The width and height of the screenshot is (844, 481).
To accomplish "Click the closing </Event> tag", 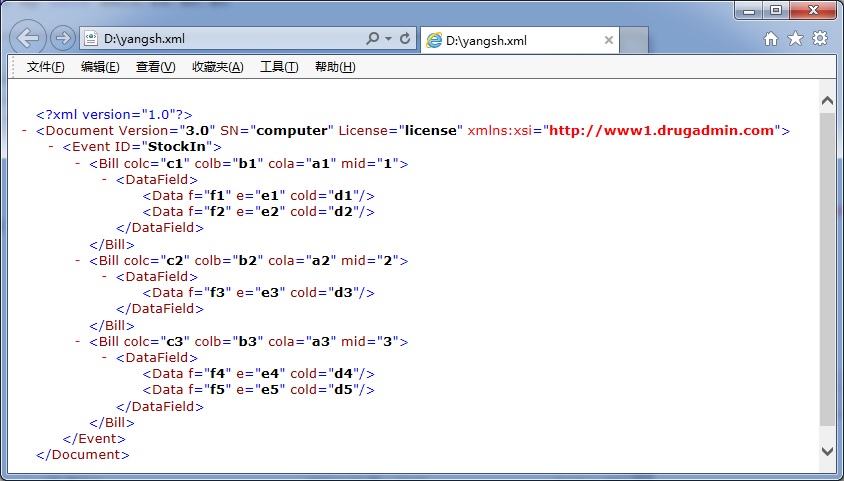I will (x=94, y=438).
